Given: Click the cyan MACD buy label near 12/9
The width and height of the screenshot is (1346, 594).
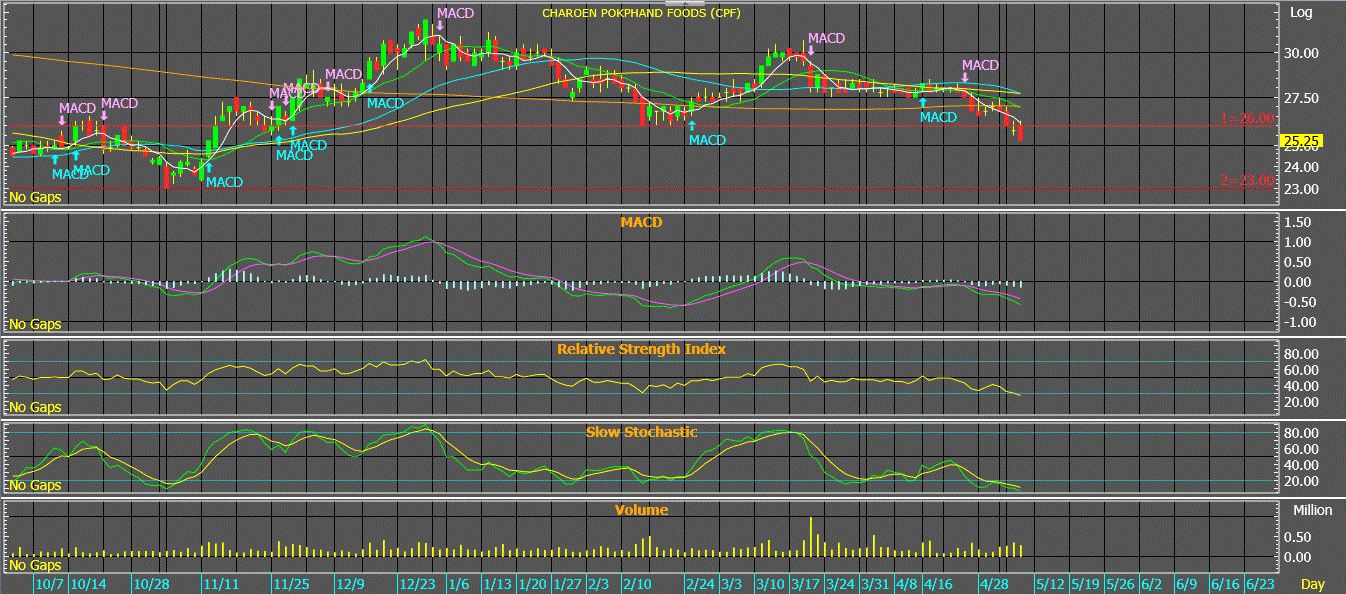Looking at the screenshot, I should click(385, 103).
